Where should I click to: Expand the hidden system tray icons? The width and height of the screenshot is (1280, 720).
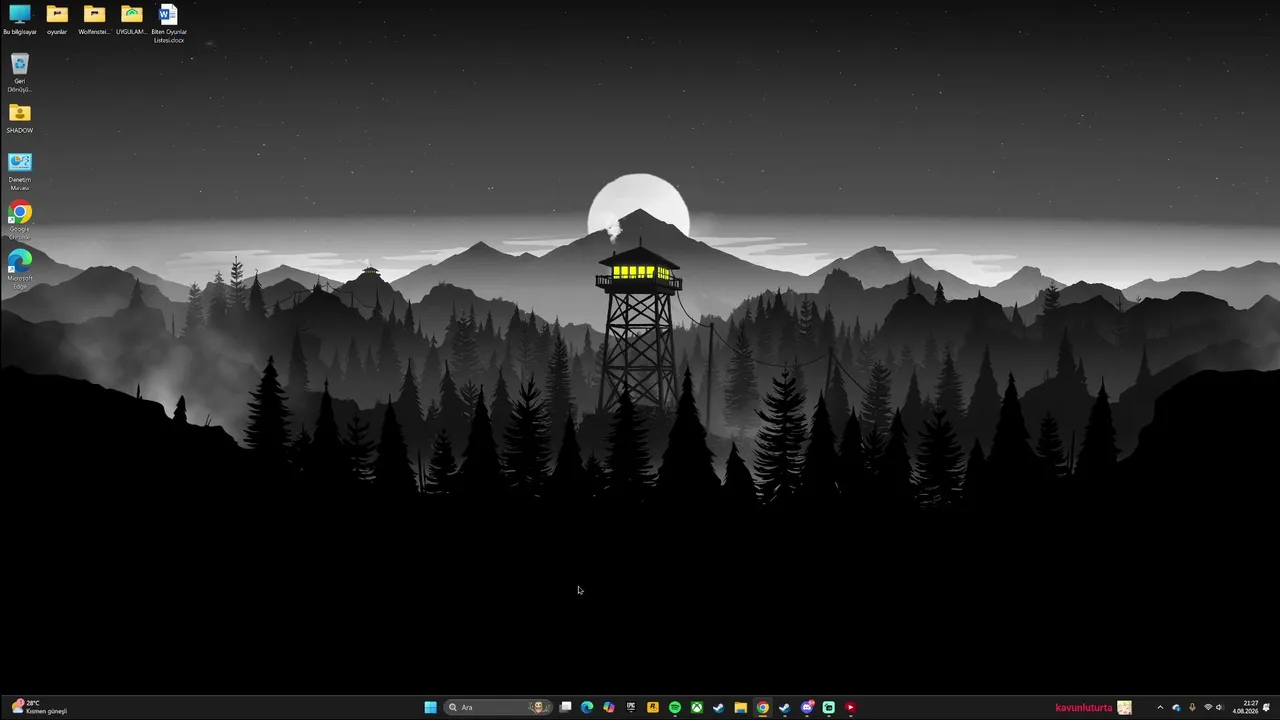tap(1160, 708)
